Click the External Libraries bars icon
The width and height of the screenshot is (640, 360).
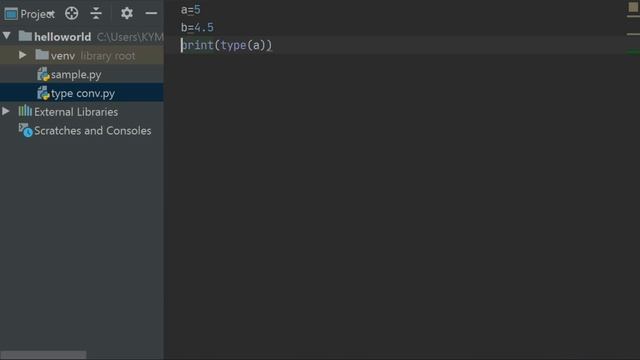(x=25, y=111)
